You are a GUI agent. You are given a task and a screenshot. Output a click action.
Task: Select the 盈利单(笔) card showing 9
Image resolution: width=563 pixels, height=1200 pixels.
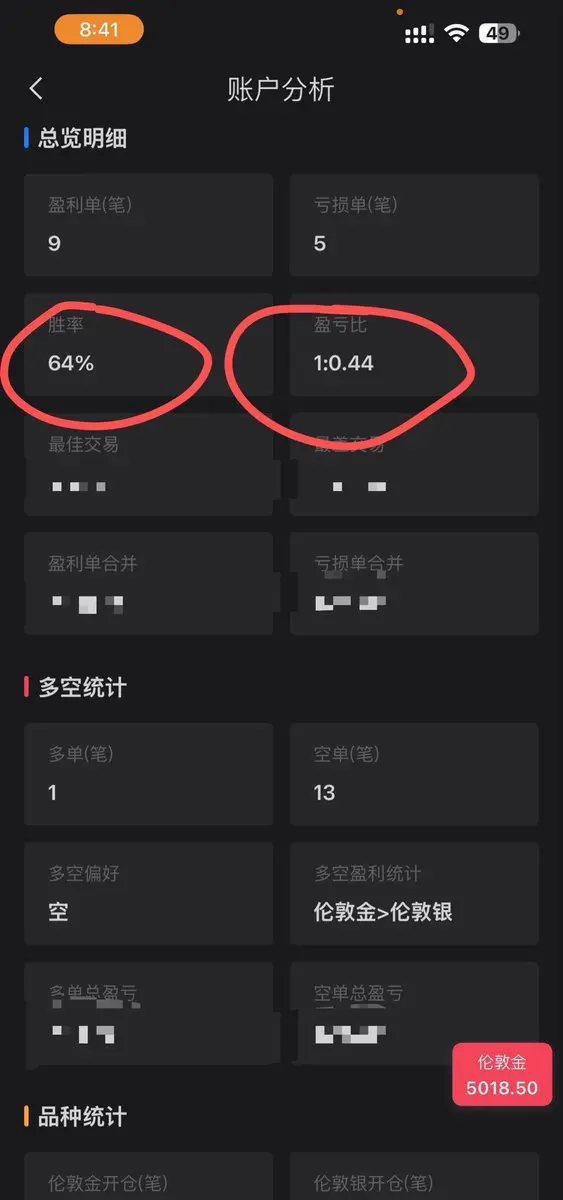point(148,225)
